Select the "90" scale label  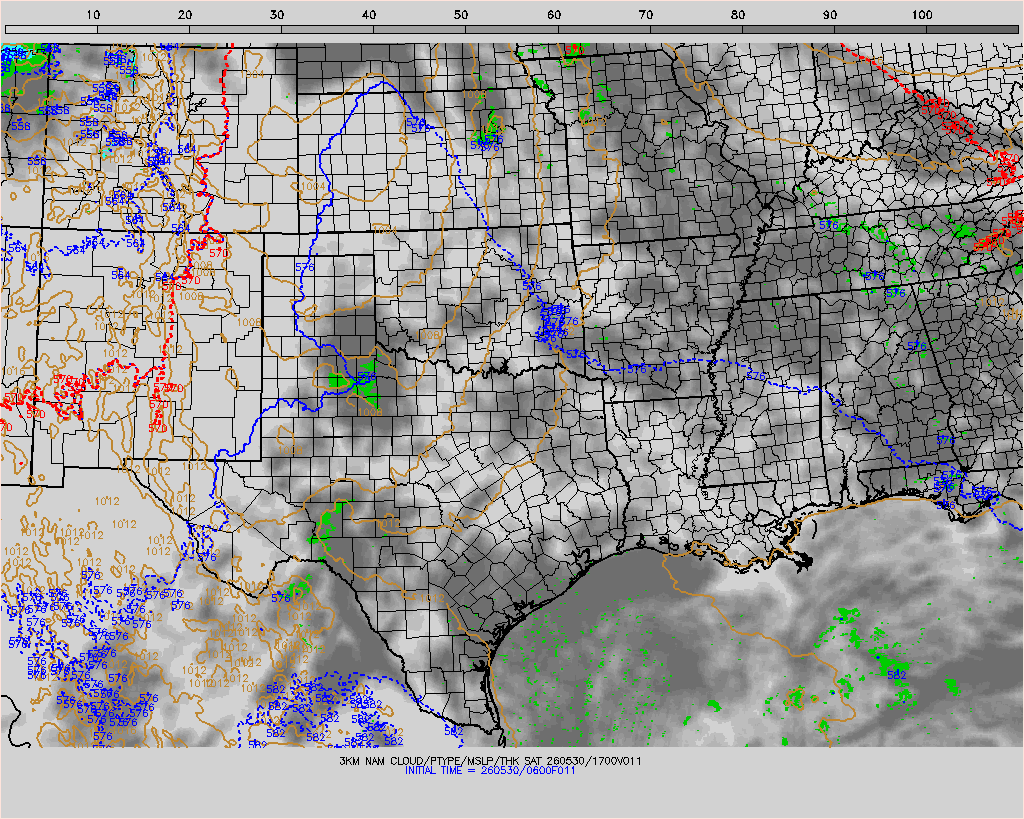[829, 14]
